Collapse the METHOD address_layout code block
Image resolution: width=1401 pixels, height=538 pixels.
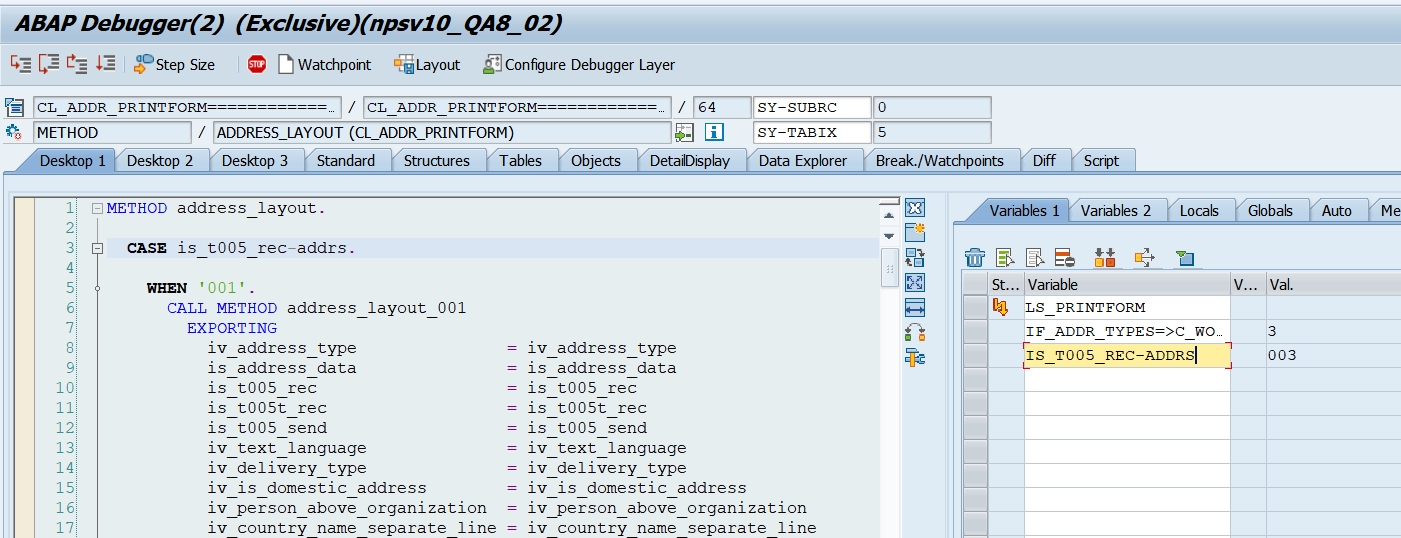coord(97,208)
